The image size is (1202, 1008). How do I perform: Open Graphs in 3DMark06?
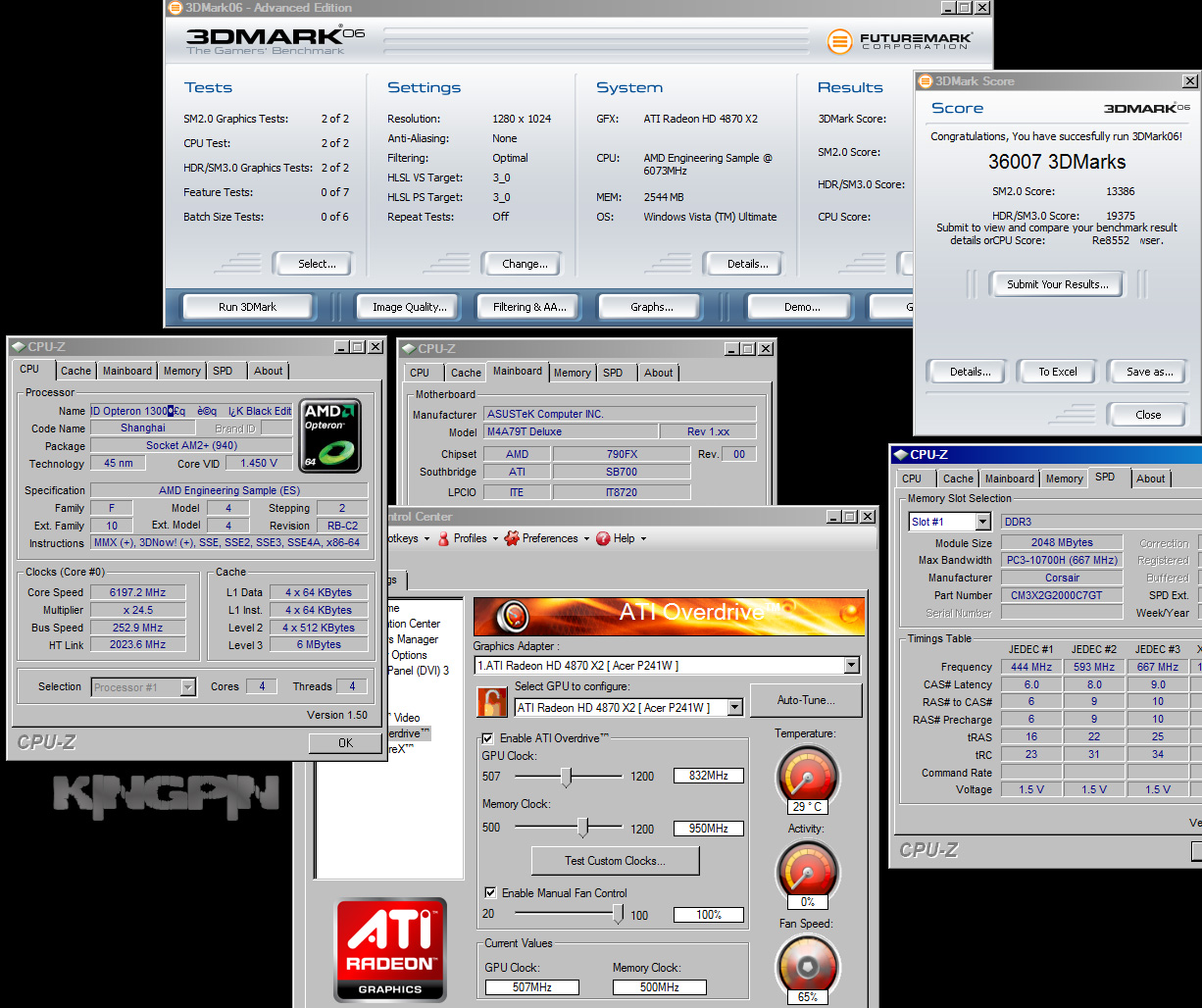[x=652, y=307]
